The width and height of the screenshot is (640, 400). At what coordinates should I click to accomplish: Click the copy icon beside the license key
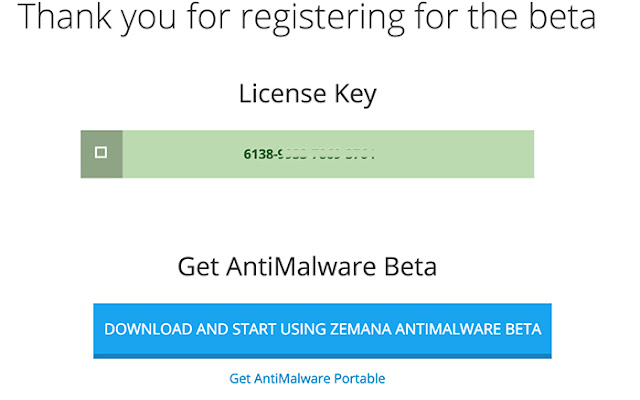pyautogui.click(x=101, y=153)
